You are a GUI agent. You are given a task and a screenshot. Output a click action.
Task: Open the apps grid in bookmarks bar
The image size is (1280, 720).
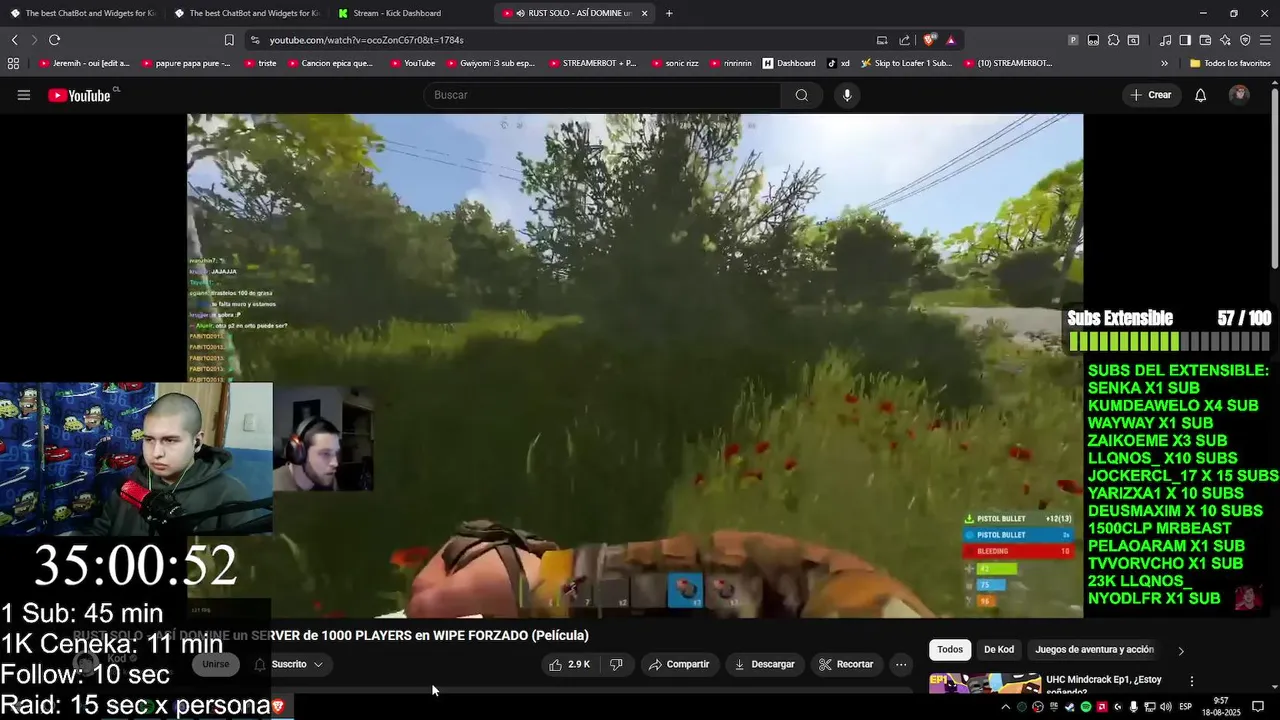(x=13, y=63)
